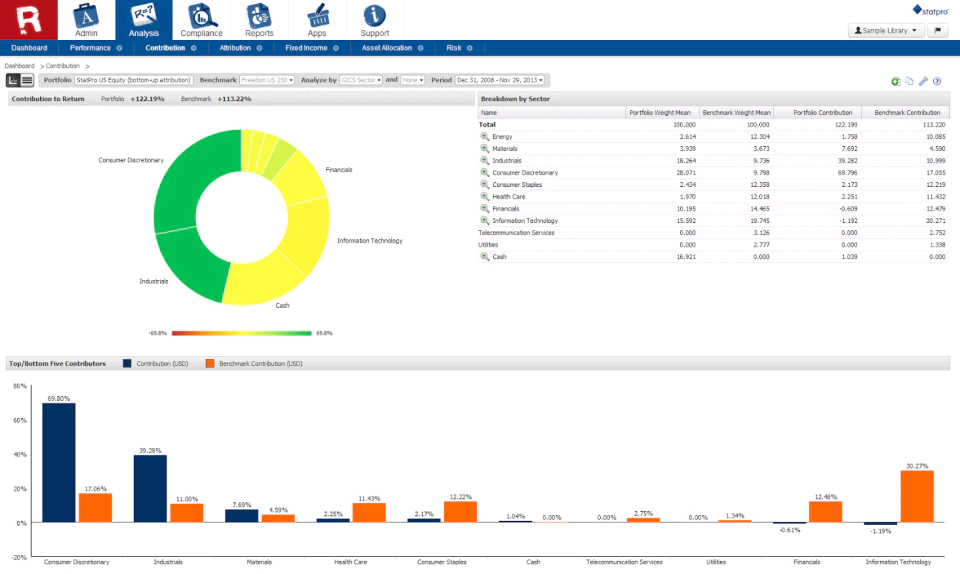Open the Apps basket icon
The width and height of the screenshot is (960, 574).
pyautogui.click(x=317, y=15)
